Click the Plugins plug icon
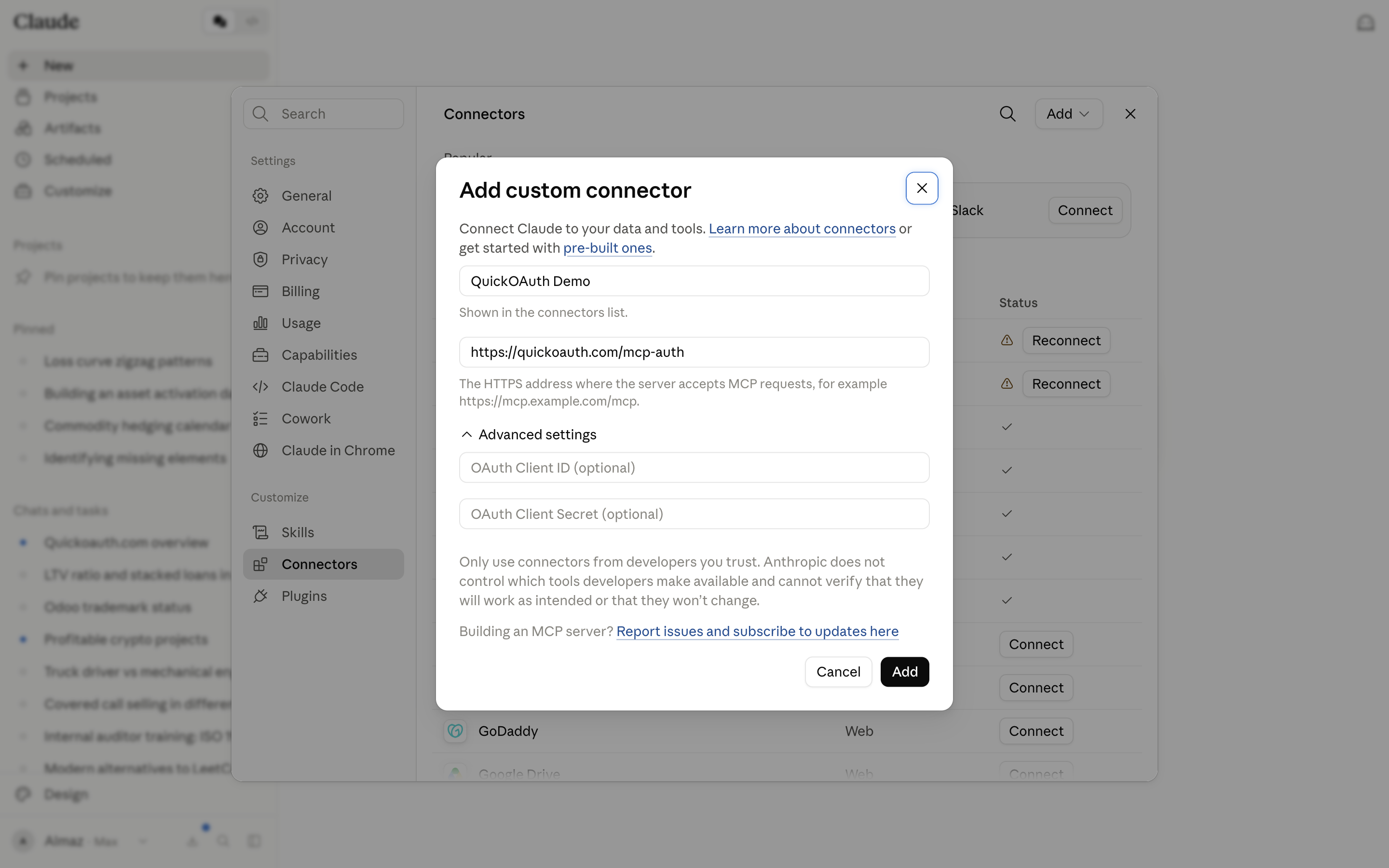 pyautogui.click(x=260, y=596)
